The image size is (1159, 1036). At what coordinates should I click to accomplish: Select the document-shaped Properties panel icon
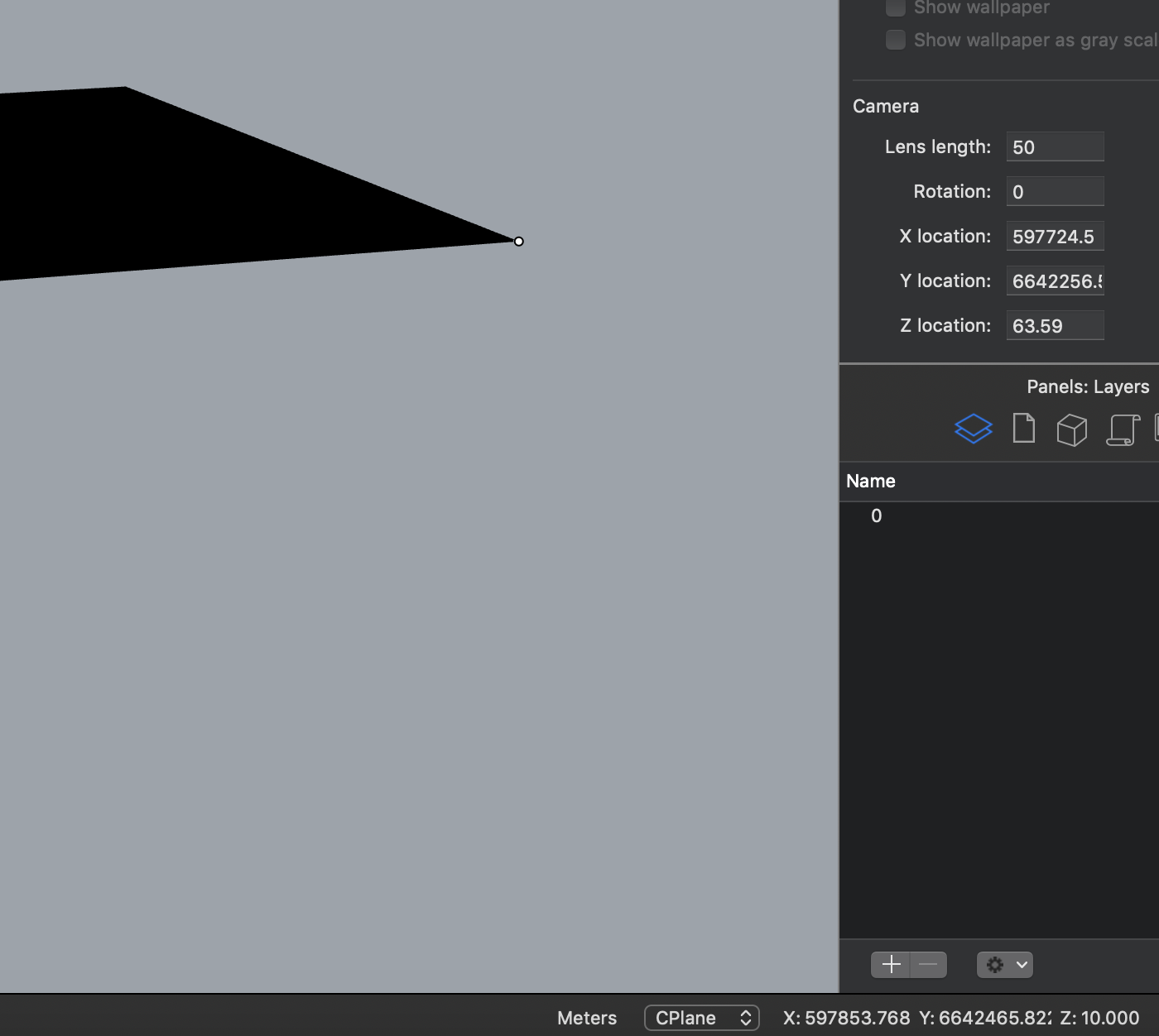(1023, 429)
